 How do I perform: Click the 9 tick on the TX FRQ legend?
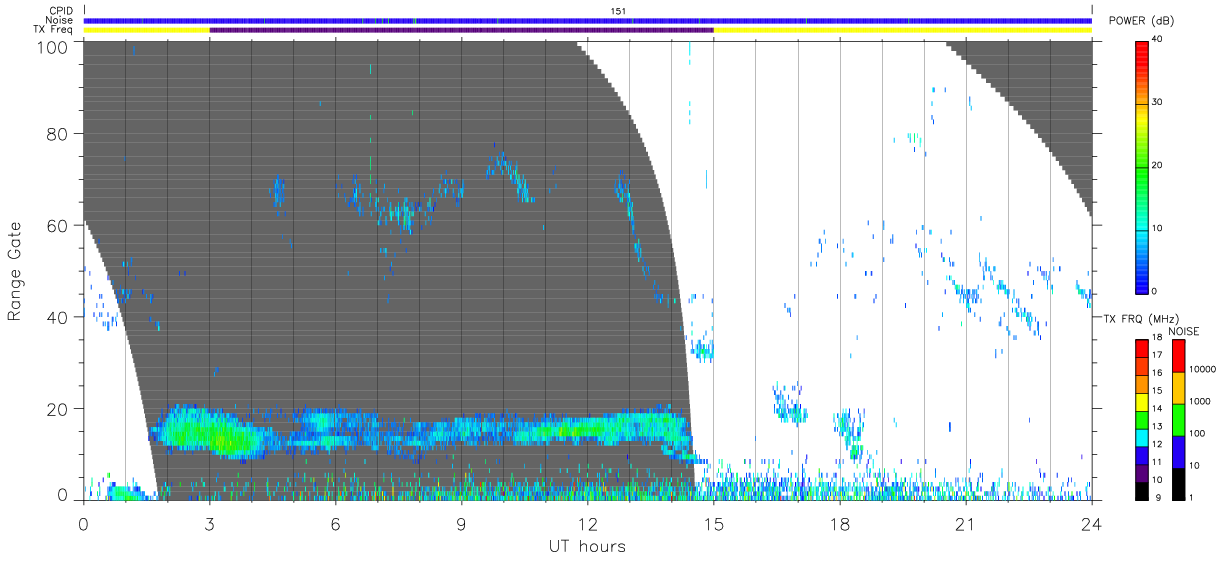point(1158,497)
